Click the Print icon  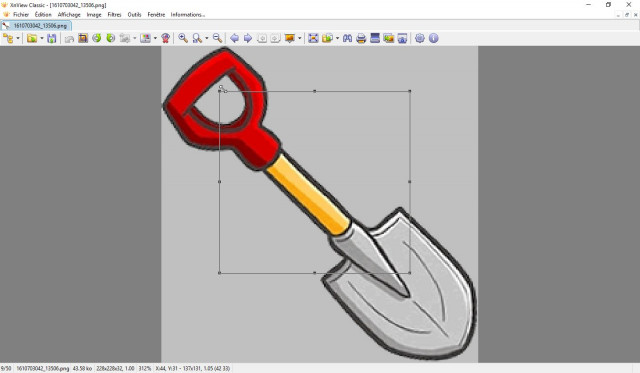pos(361,38)
